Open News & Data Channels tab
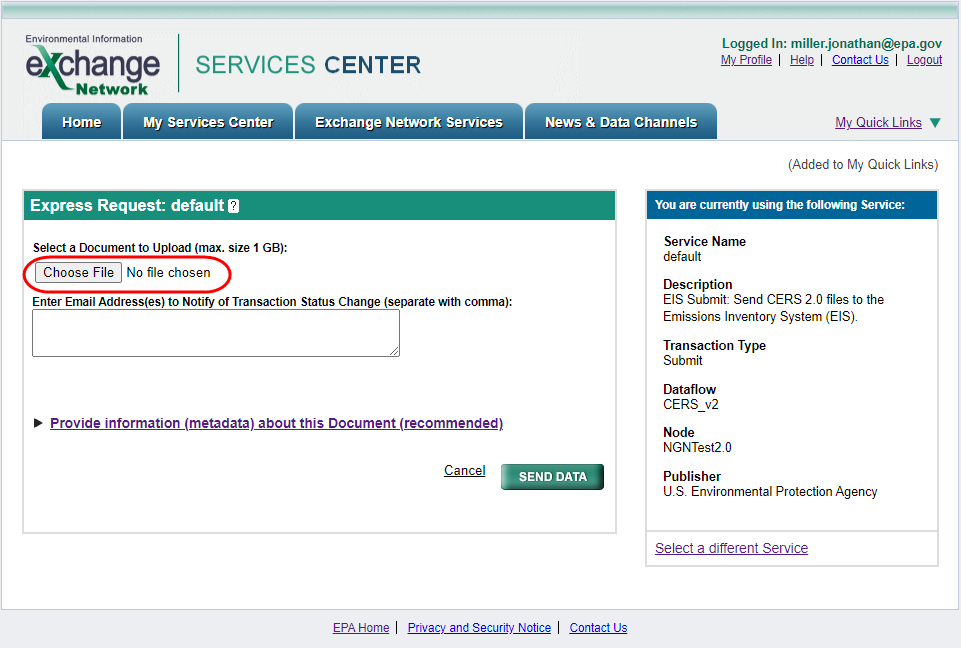This screenshot has height=648, width=961. point(621,122)
